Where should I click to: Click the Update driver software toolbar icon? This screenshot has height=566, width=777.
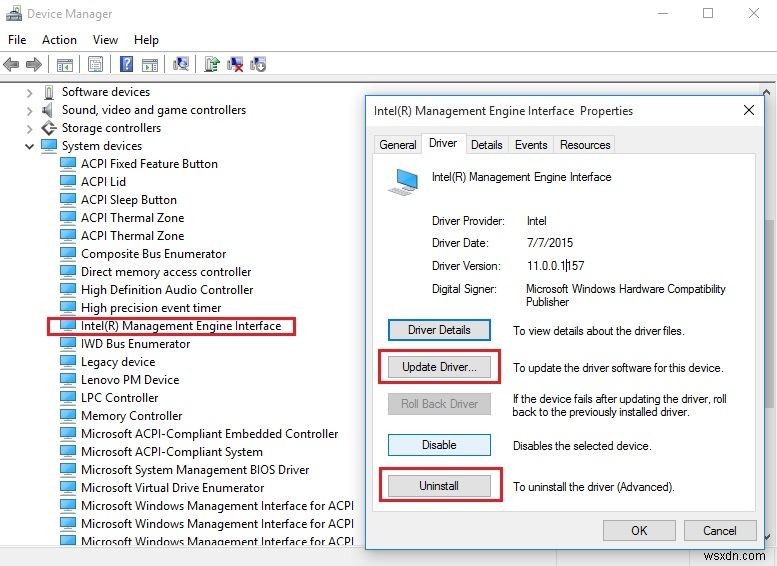coord(212,64)
